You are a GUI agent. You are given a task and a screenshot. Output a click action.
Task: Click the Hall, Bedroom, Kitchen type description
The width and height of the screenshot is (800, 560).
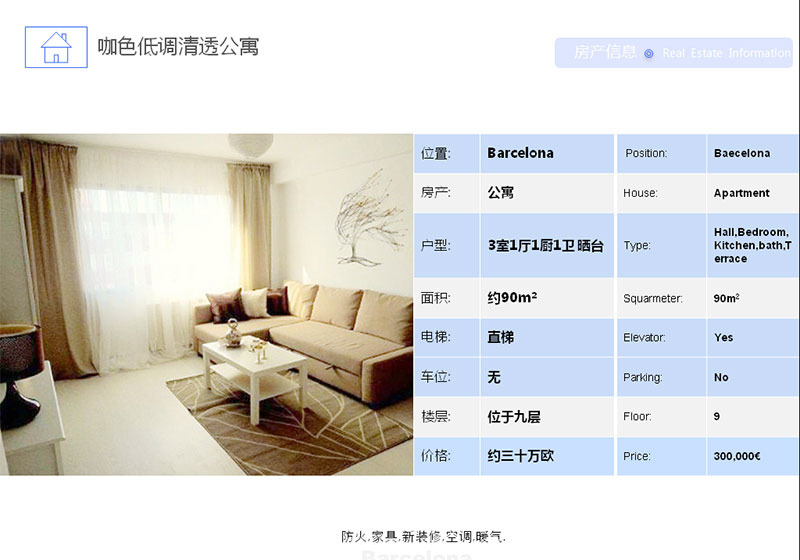(x=752, y=245)
